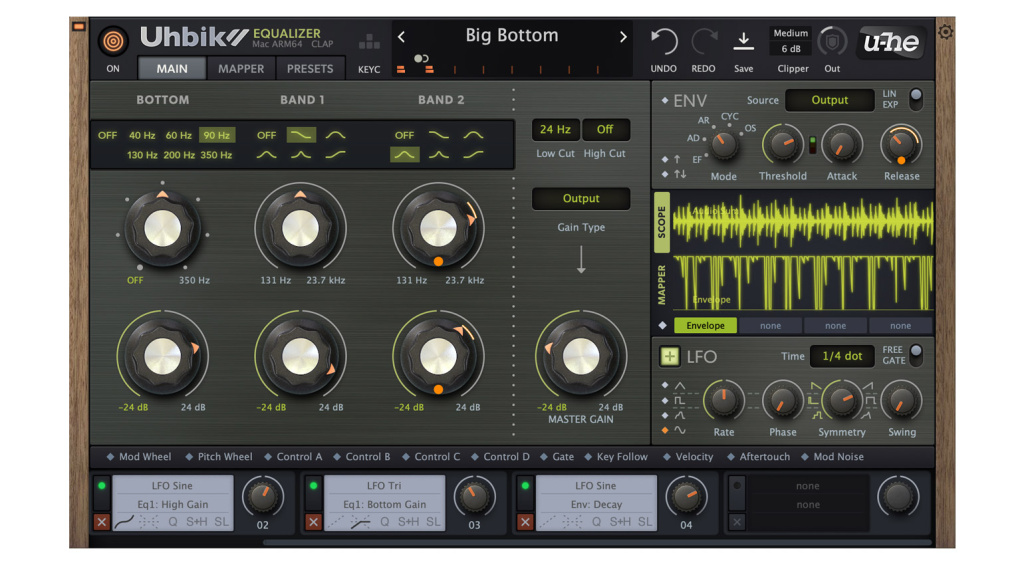Click the green plus icon beside LFO

669,357
